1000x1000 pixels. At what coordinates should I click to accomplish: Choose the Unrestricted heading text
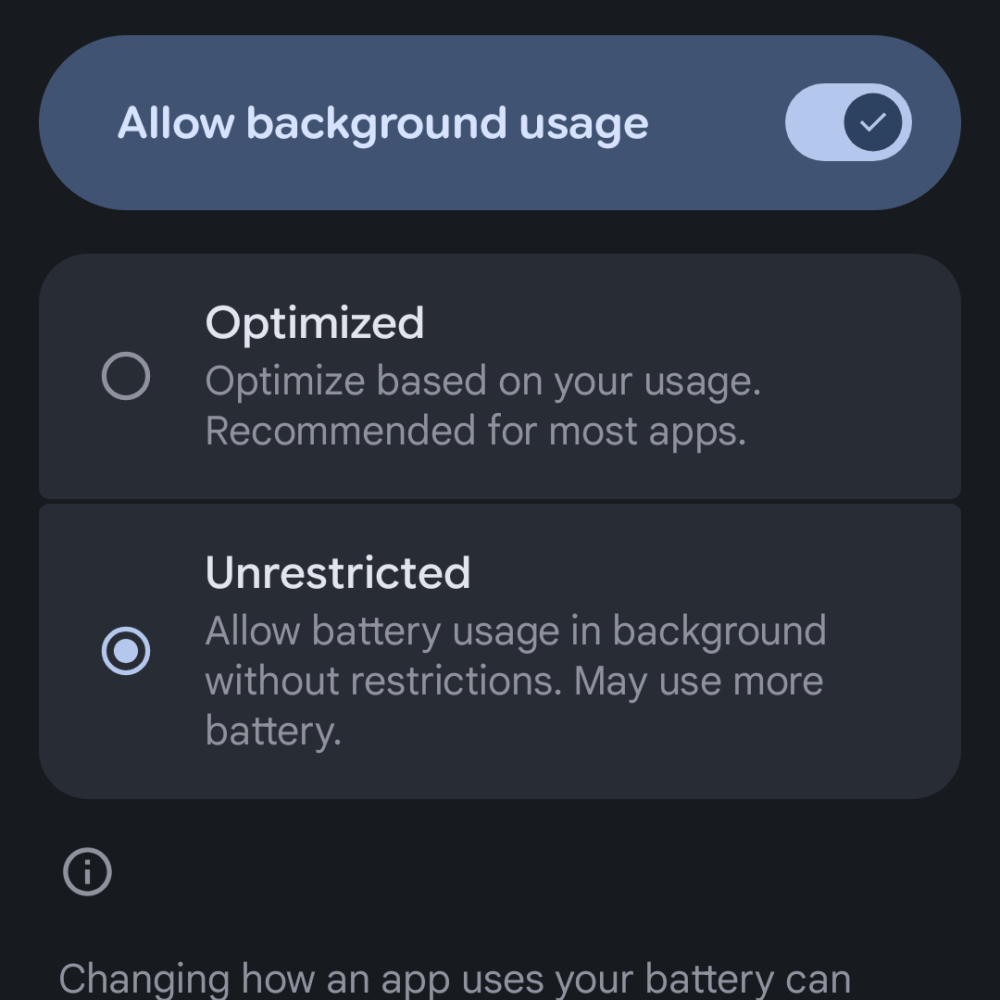tap(337, 573)
